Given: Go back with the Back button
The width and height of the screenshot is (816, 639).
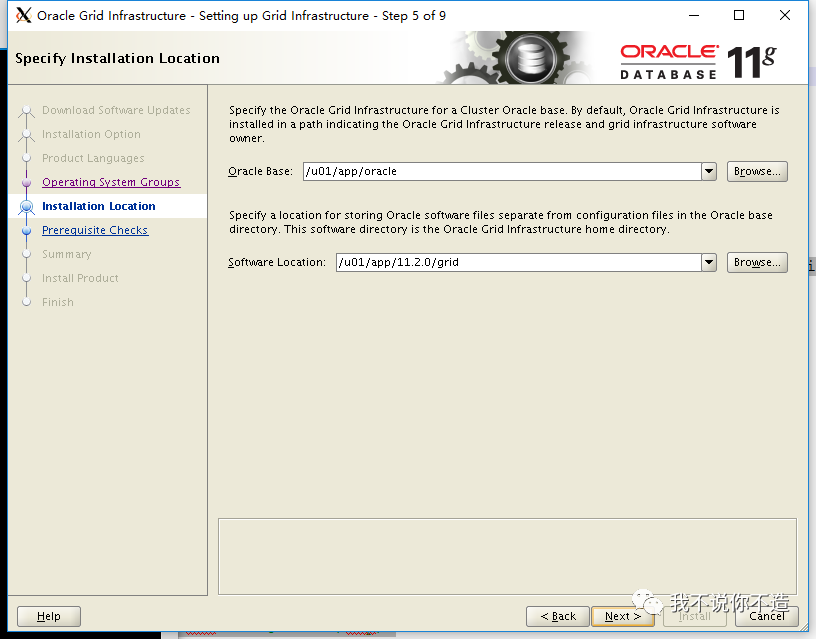Looking at the screenshot, I should [558, 616].
